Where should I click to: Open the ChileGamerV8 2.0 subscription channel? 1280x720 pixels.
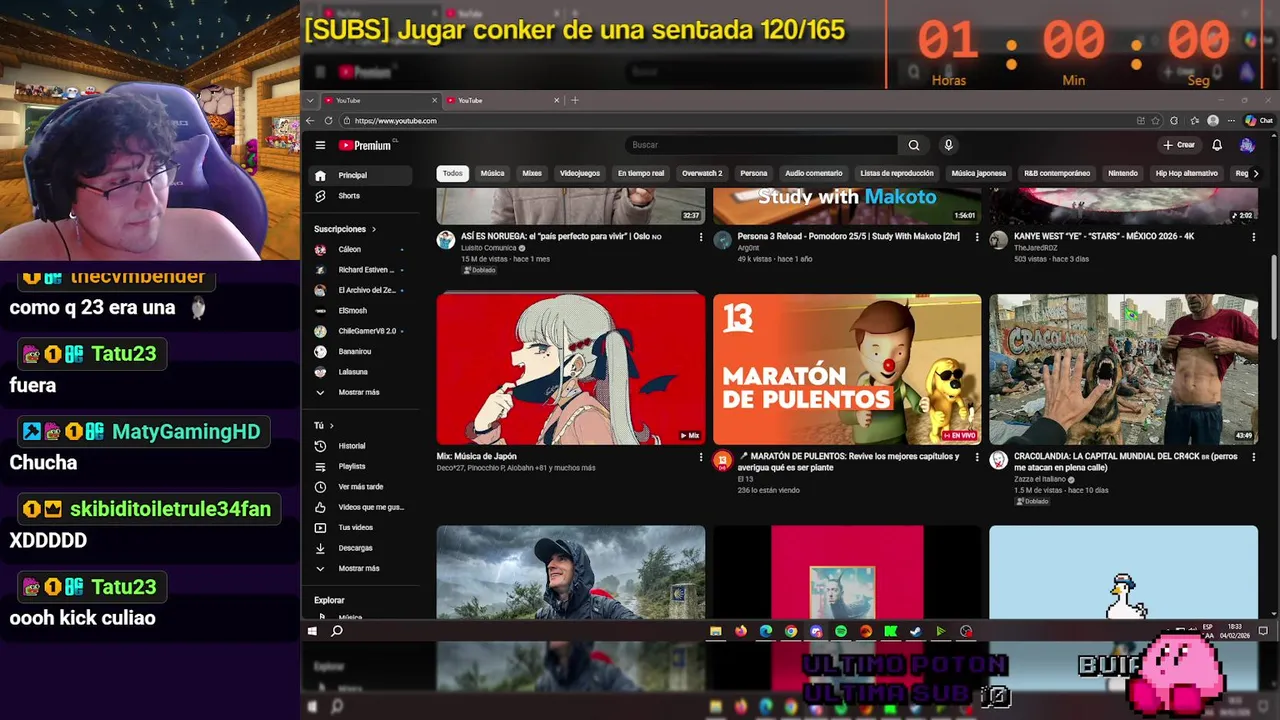(x=359, y=331)
